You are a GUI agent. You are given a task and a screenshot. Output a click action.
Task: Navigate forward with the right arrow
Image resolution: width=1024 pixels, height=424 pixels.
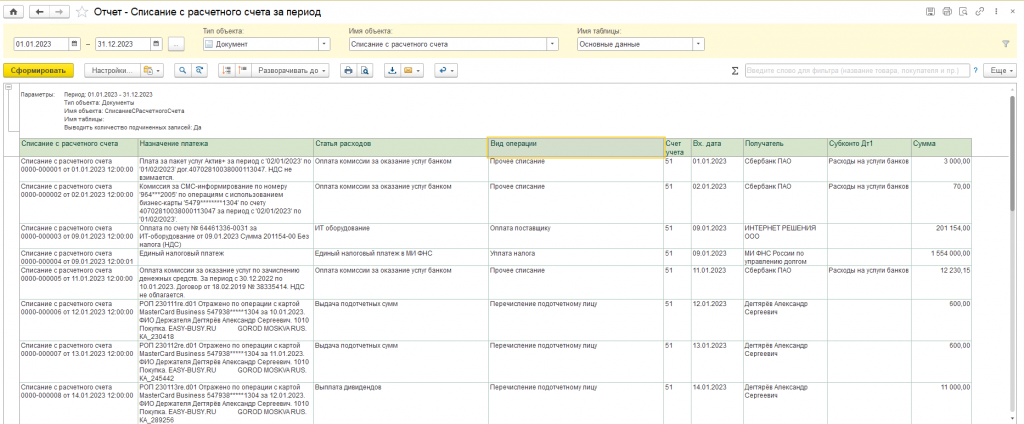point(57,12)
